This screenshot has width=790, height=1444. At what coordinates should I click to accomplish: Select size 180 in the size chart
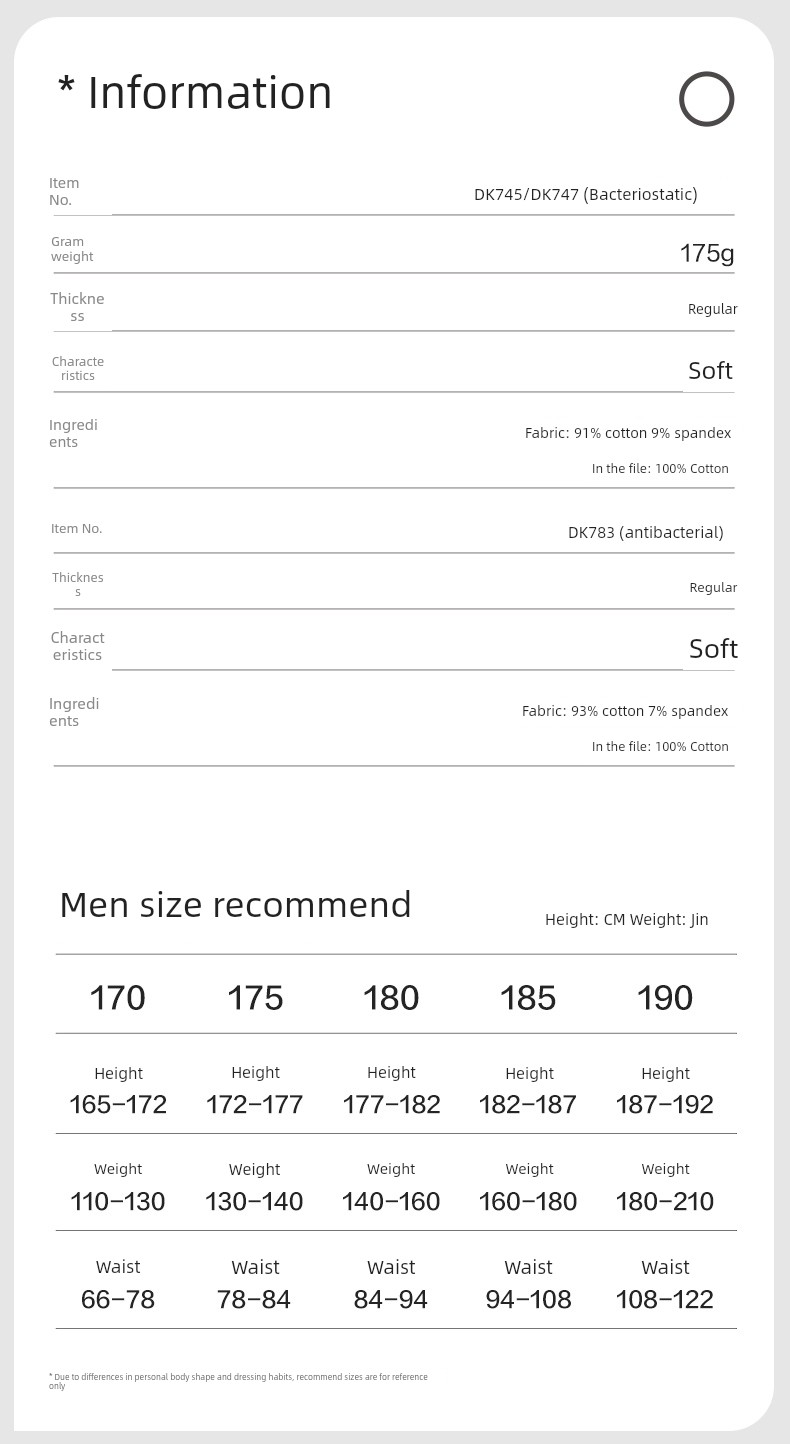point(391,997)
